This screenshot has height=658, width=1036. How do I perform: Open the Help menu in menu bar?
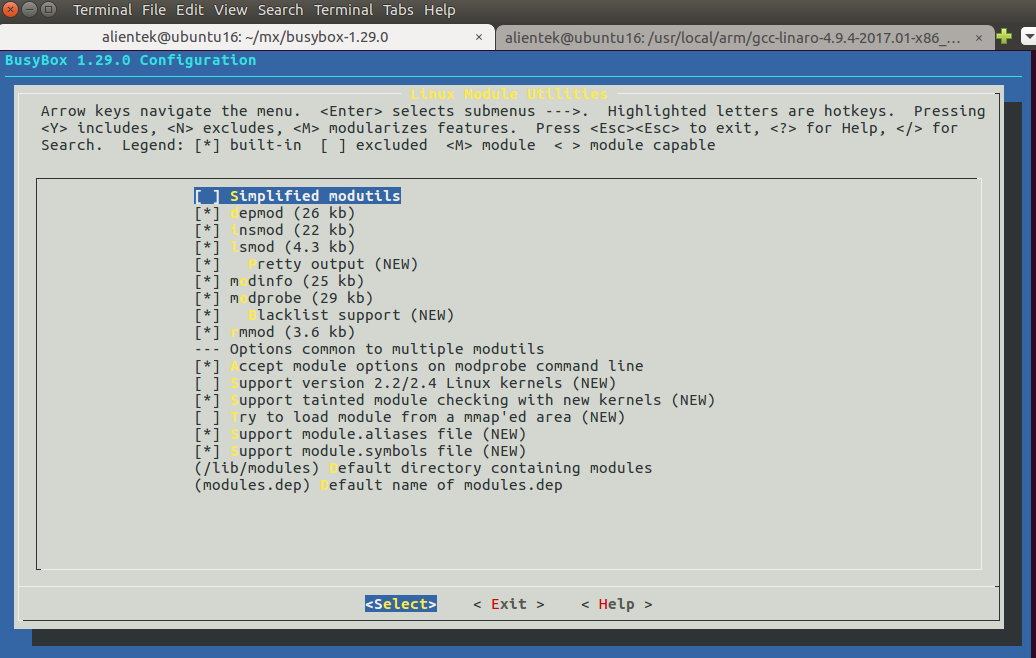(x=439, y=10)
